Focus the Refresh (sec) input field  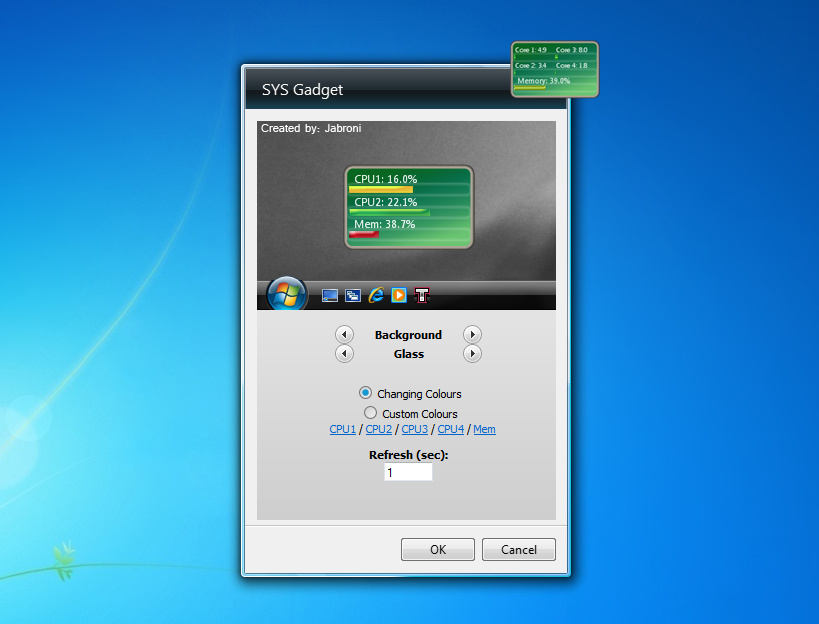pos(408,472)
